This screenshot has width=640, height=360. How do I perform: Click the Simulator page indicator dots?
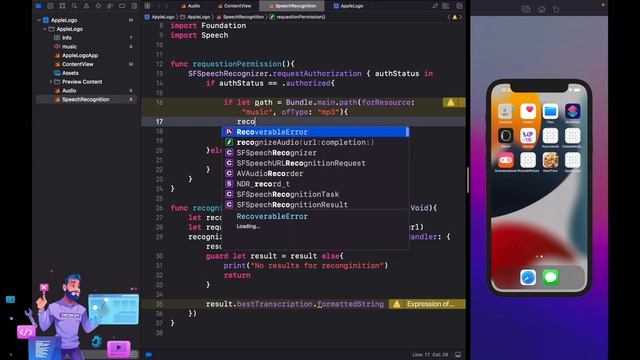539,257
